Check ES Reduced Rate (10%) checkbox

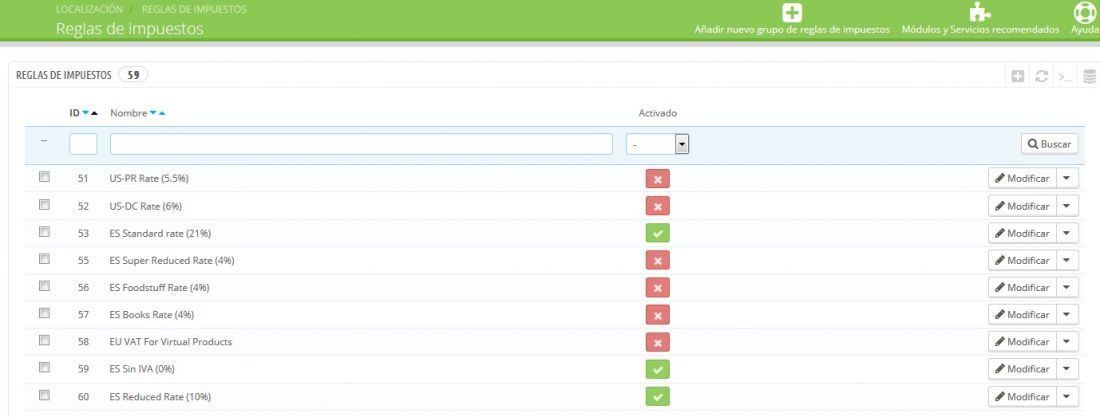pos(44,395)
